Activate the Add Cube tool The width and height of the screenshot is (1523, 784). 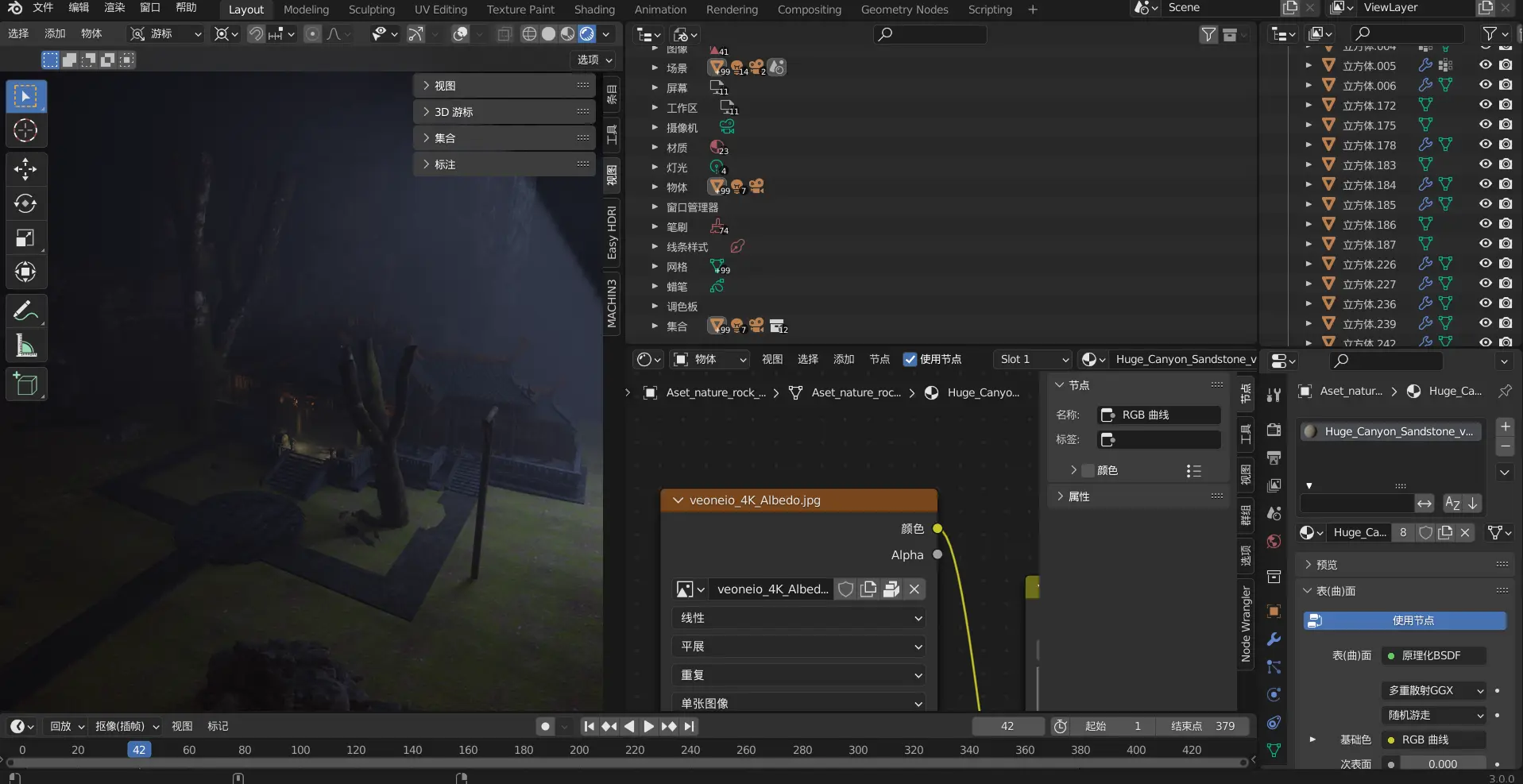point(25,384)
